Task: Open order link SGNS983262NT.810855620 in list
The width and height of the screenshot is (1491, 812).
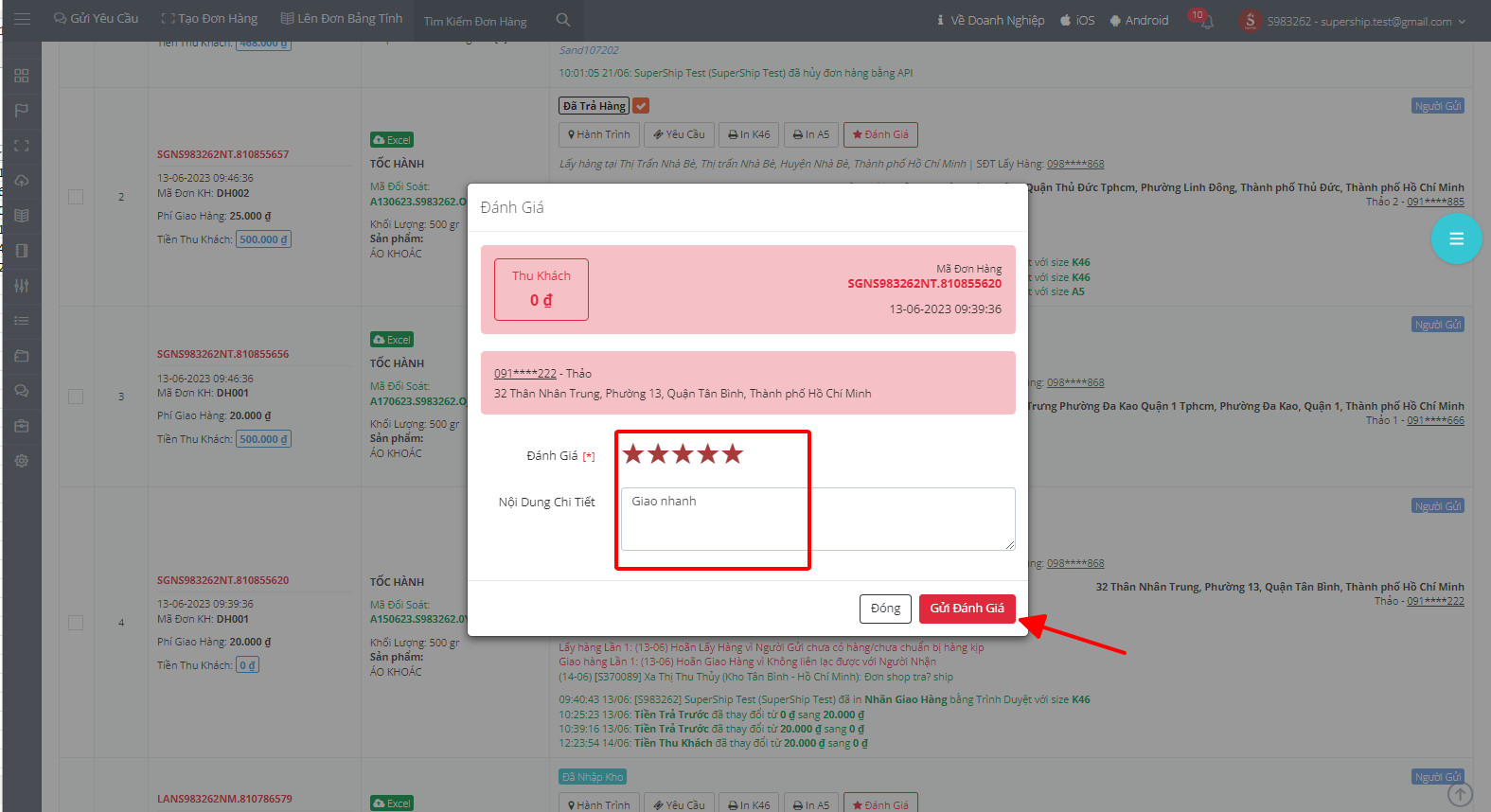Action: 222,580
